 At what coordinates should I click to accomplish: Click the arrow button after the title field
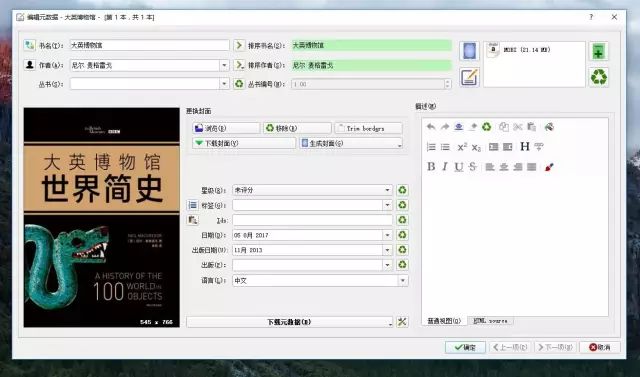(239, 45)
